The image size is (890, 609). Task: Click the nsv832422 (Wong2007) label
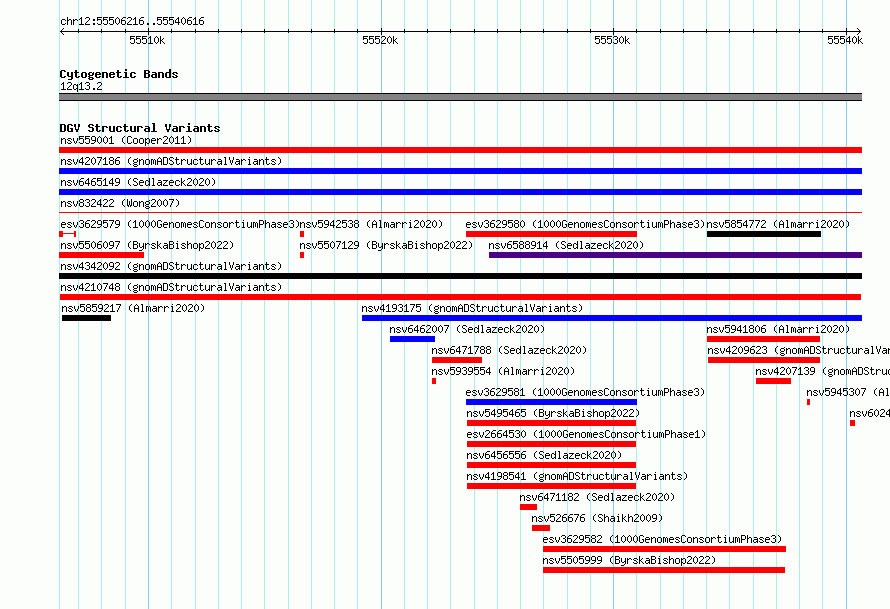(120, 203)
